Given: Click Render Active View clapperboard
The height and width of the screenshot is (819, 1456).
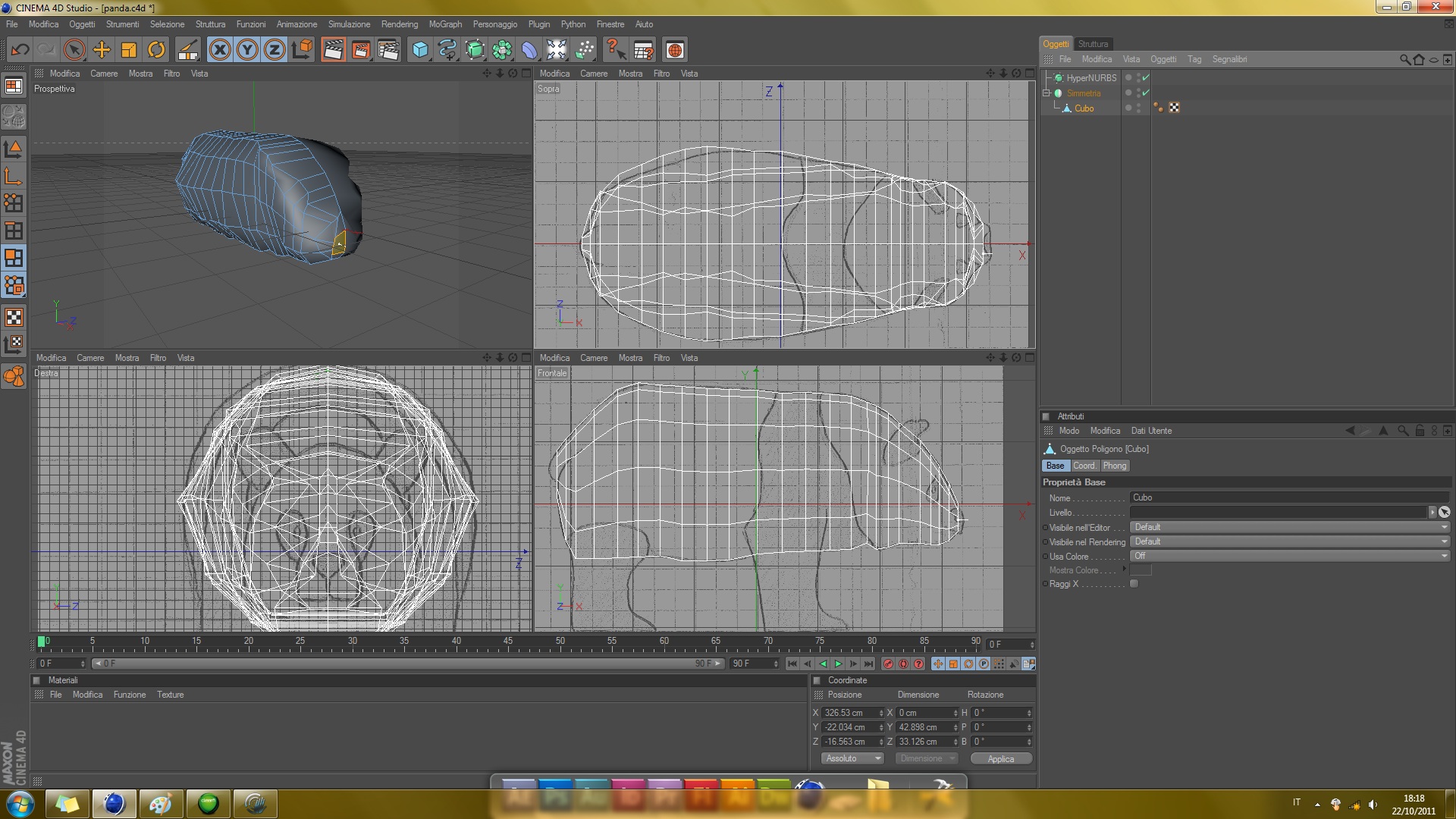Looking at the screenshot, I should (x=332, y=50).
